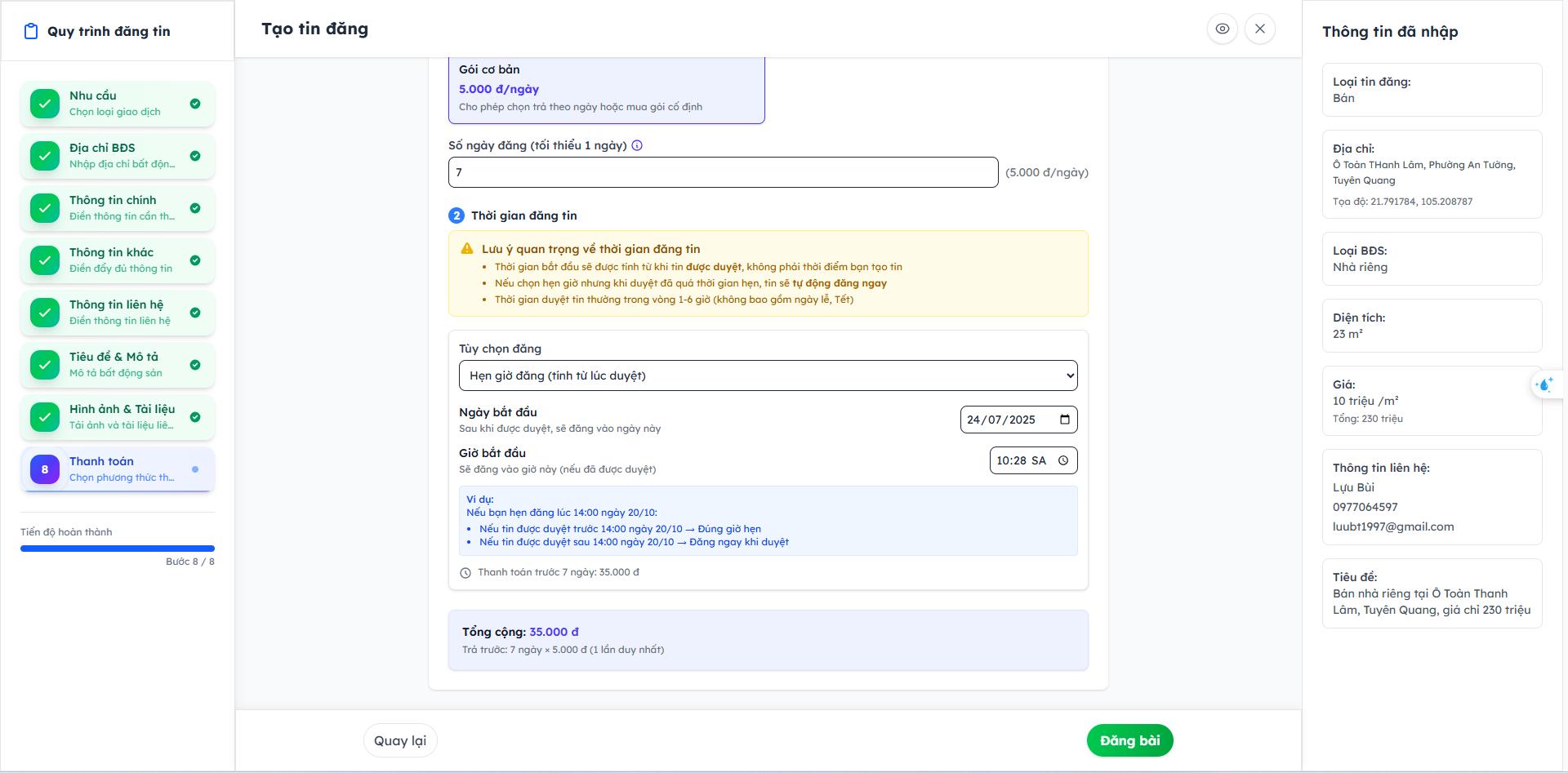Click Tổng: 230 triệu in Giá card
The height and width of the screenshot is (773, 1568).
[x=1368, y=419]
